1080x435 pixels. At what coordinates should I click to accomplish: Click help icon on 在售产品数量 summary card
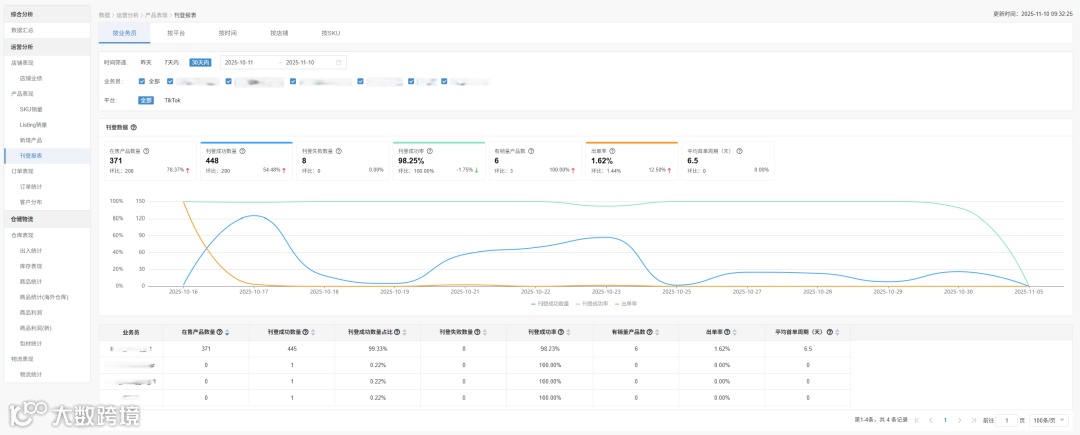(146, 151)
